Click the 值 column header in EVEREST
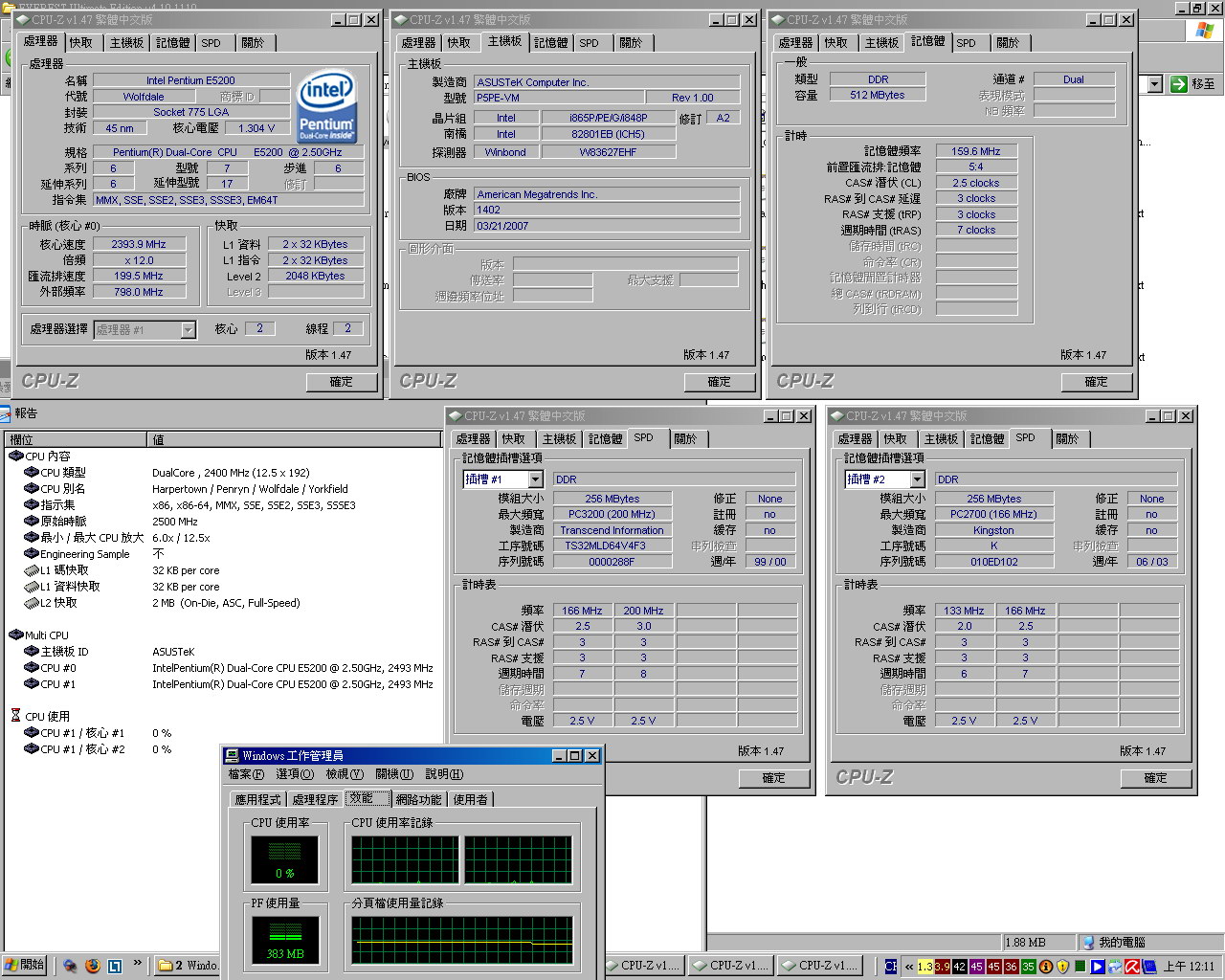This screenshot has width=1225, height=980. click(296, 439)
